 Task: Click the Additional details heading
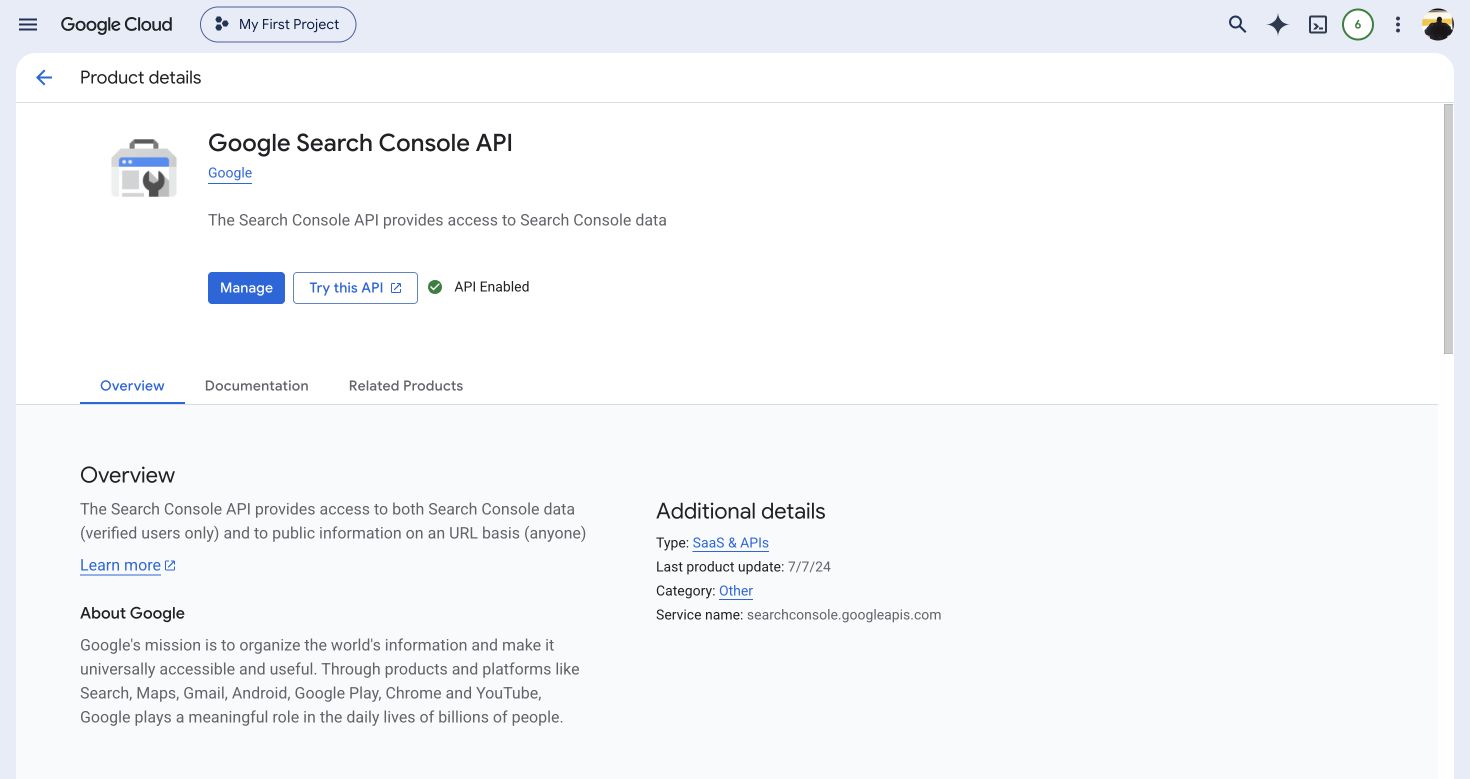(x=741, y=511)
